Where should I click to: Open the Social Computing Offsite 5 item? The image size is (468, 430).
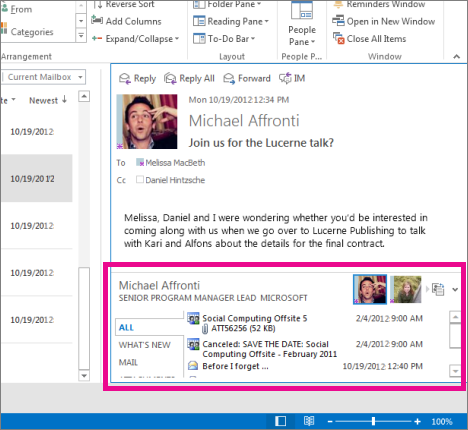point(255,318)
